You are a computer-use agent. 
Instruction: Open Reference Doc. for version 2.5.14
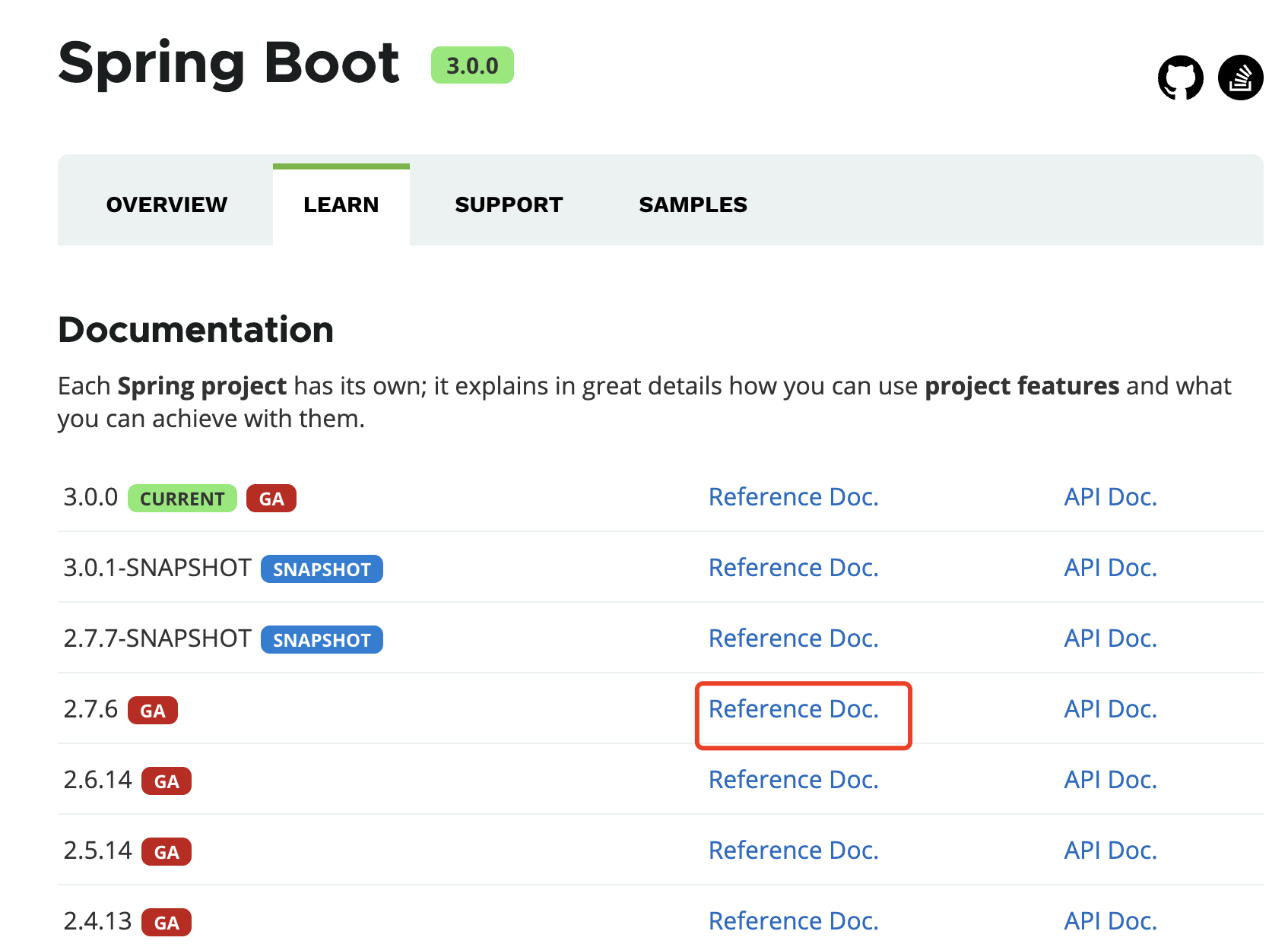[x=793, y=850]
